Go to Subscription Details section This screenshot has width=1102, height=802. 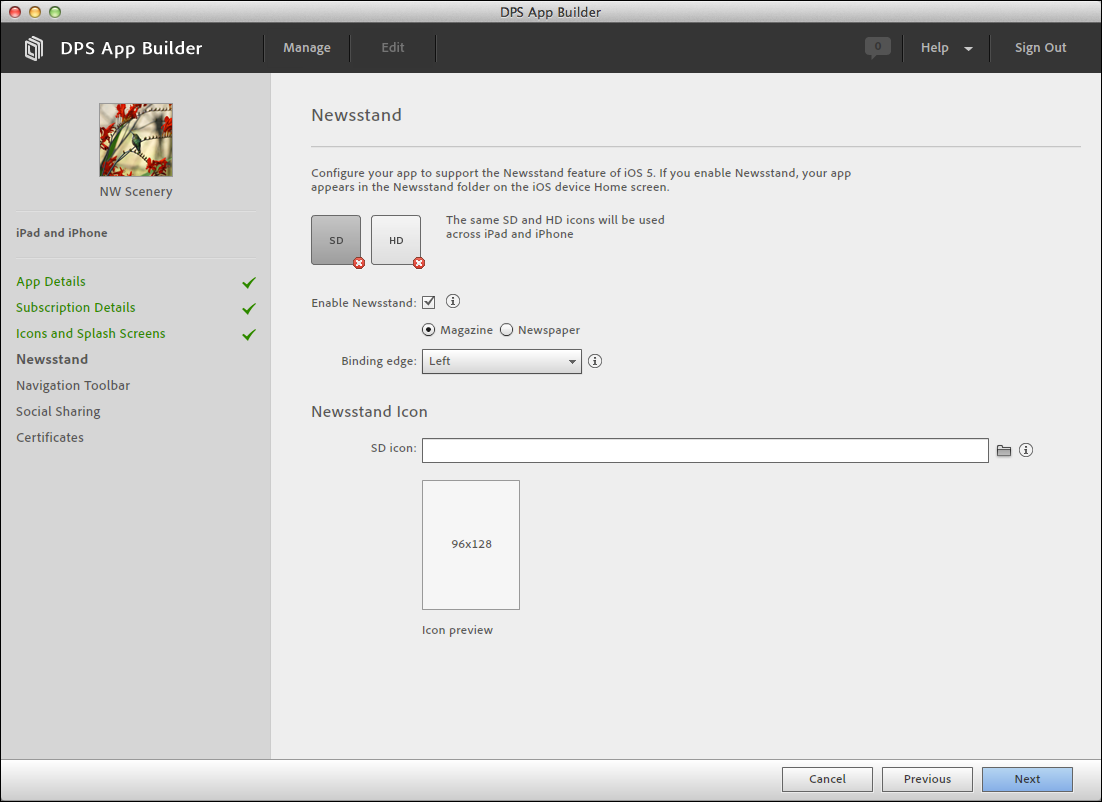76,307
